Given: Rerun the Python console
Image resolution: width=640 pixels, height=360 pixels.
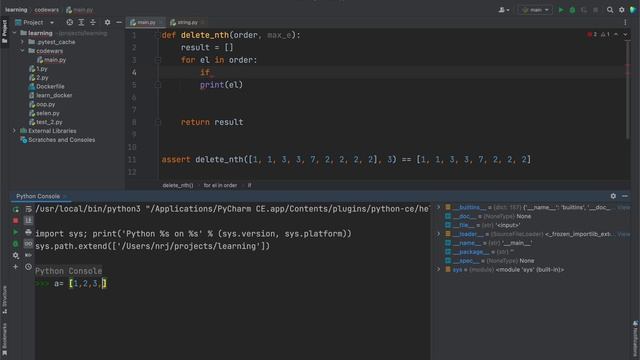Looking at the screenshot, I should [16, 209].
